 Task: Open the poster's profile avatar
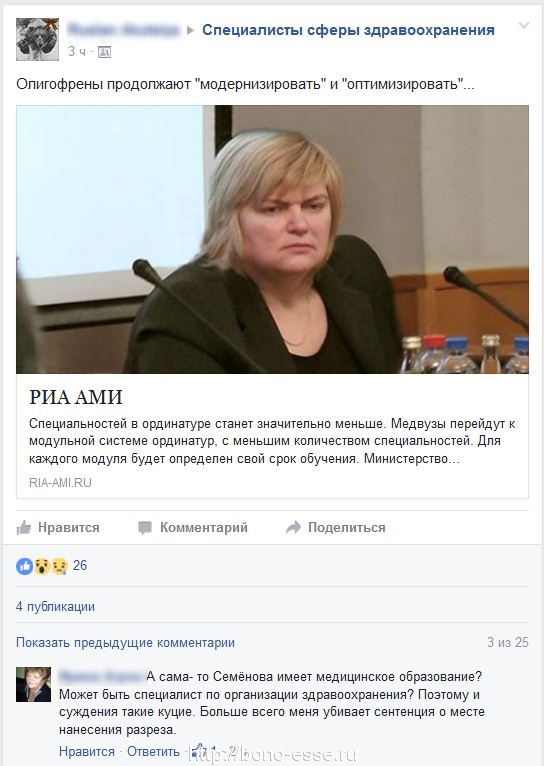coord(37,39)
